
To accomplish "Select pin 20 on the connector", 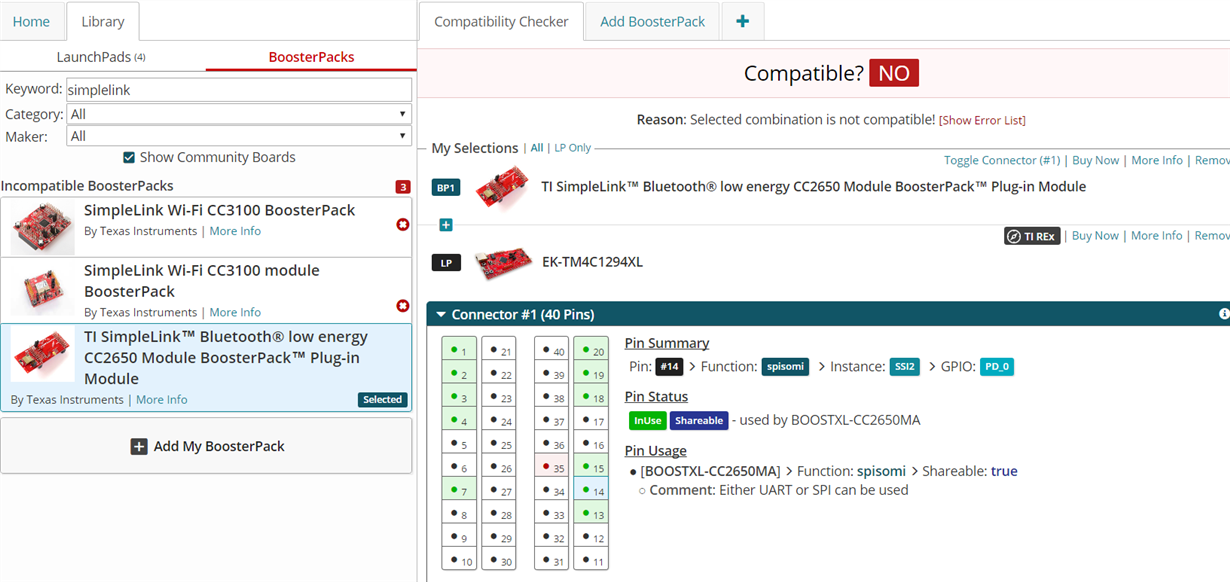I will 591,350.
